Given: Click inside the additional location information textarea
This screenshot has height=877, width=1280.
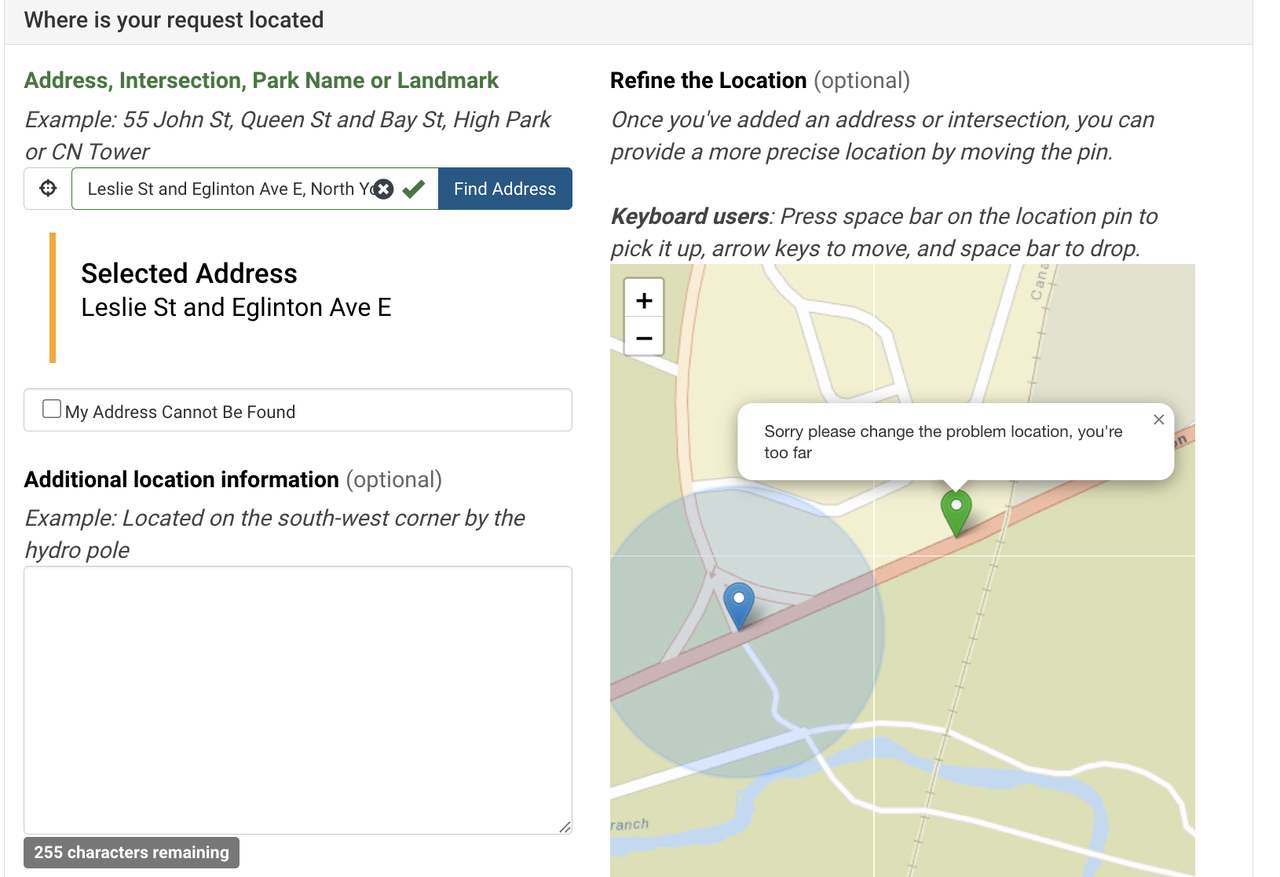Looking at the screenshot, I should [x=297, y=700].
